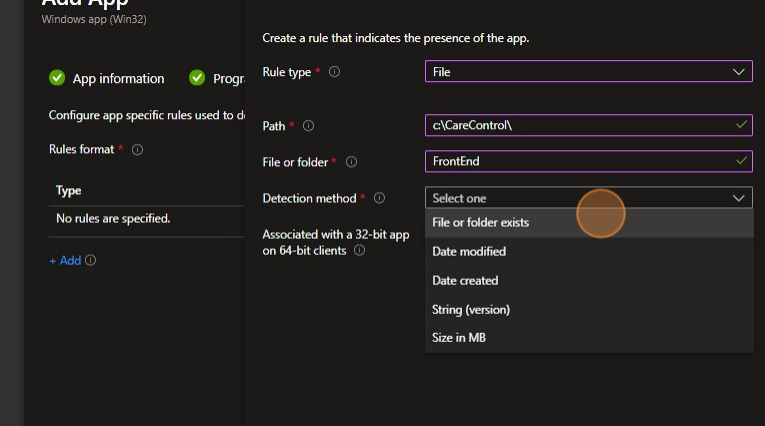The height and width of the screenshot is (426, 765).
Task: Click the Rules format info icon
Action: pos(137,149)
